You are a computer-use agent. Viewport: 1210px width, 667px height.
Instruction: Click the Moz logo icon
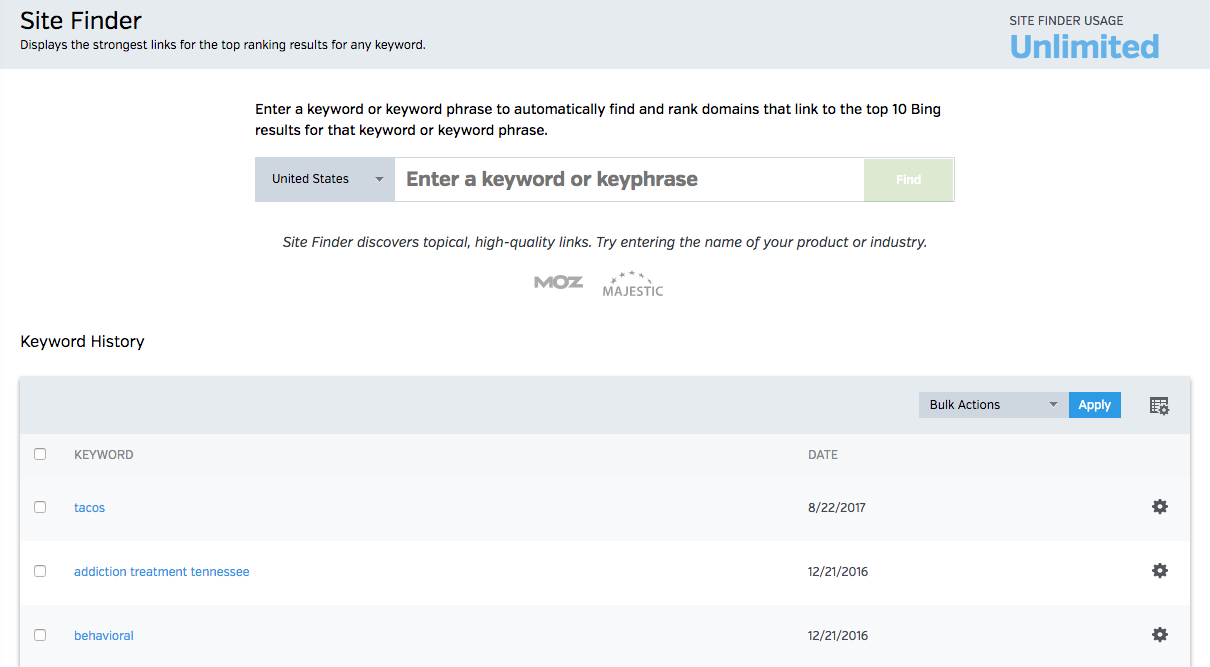click(x=558, y=282)
